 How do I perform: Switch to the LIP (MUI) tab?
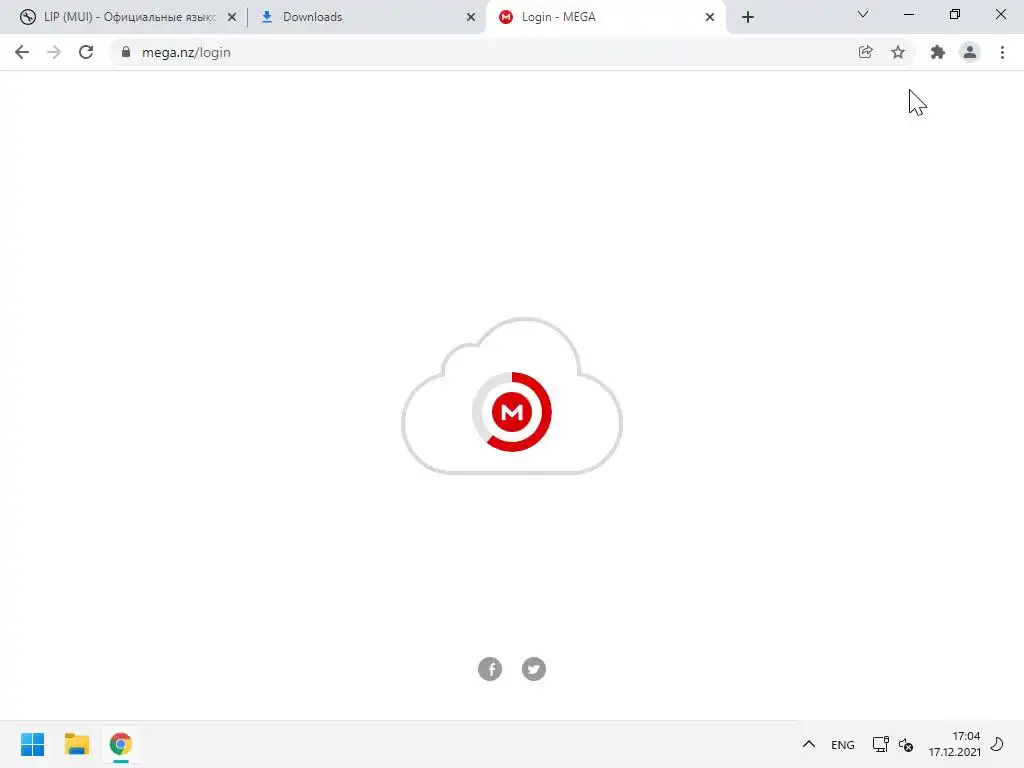click(x=127, y=17)
